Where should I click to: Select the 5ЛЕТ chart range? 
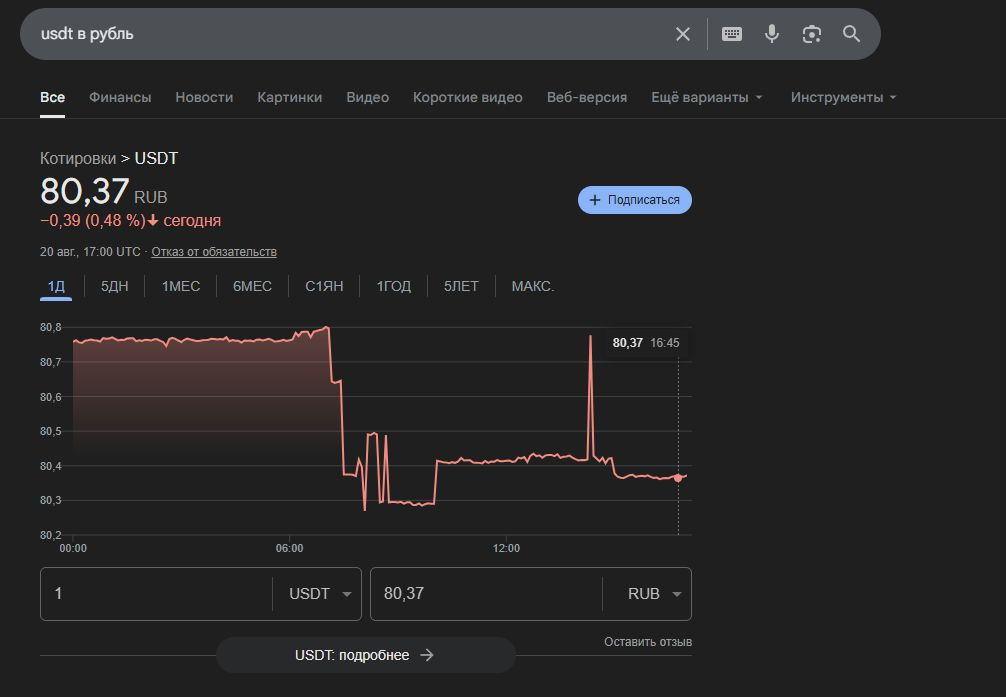tap(461, 286)
